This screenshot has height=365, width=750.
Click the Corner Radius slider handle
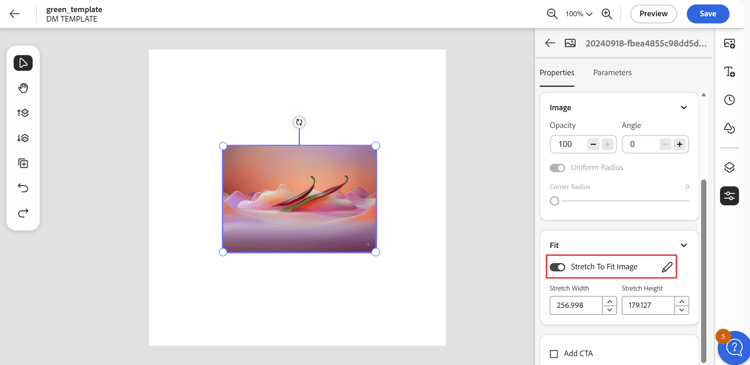[554, 201]
